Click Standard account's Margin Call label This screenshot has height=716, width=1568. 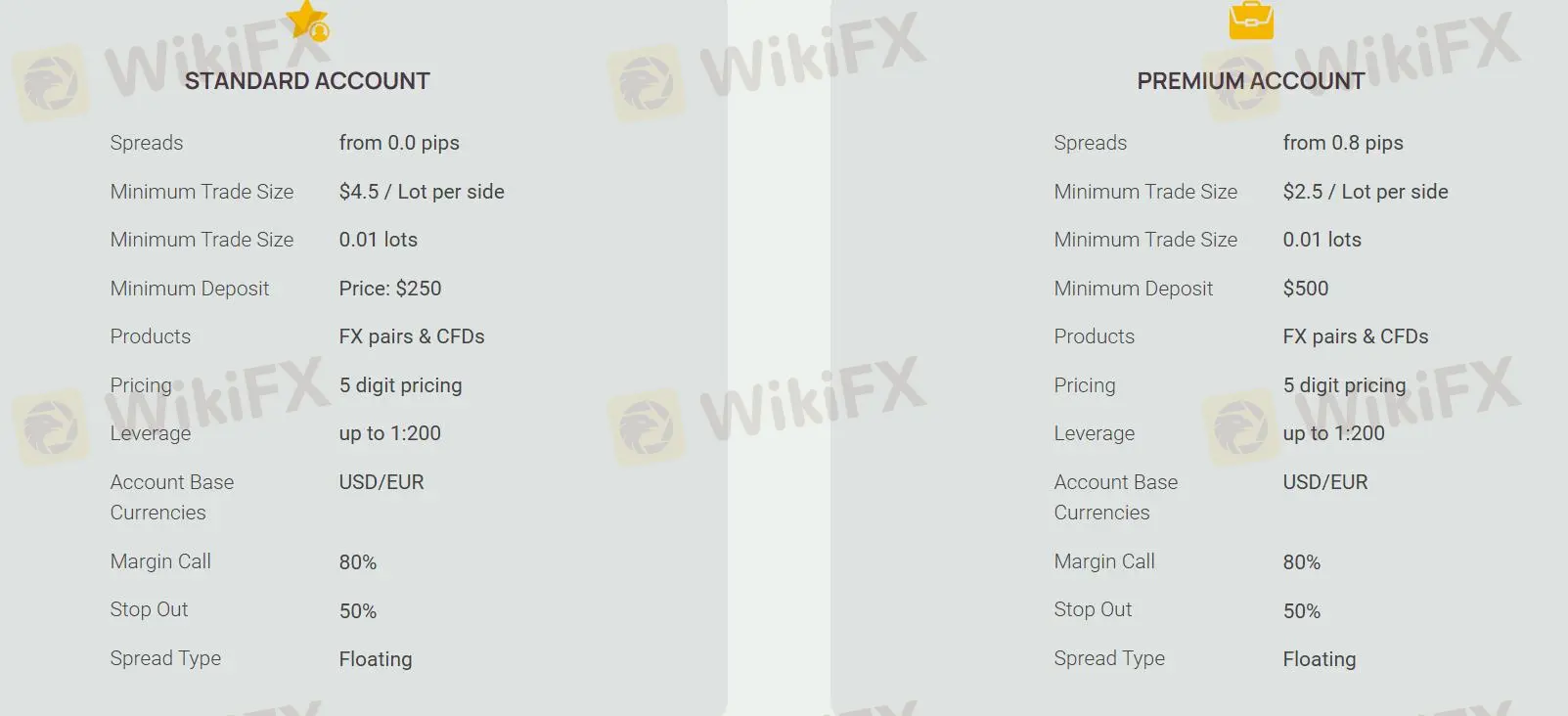click(x=160, y=561)
